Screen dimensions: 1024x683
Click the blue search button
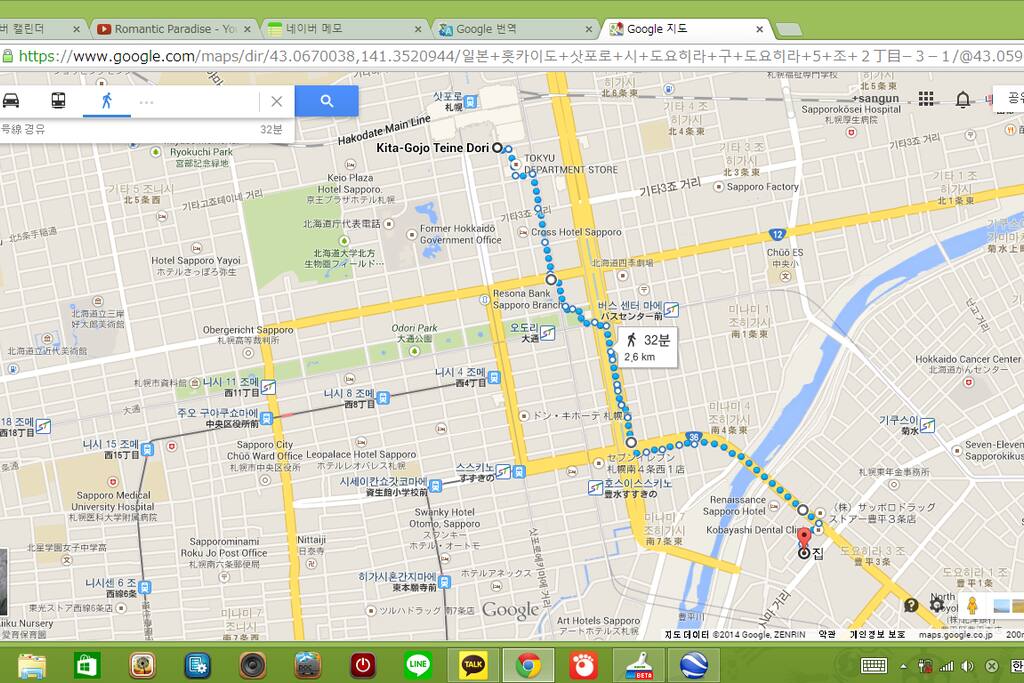(x=327, y=101)
